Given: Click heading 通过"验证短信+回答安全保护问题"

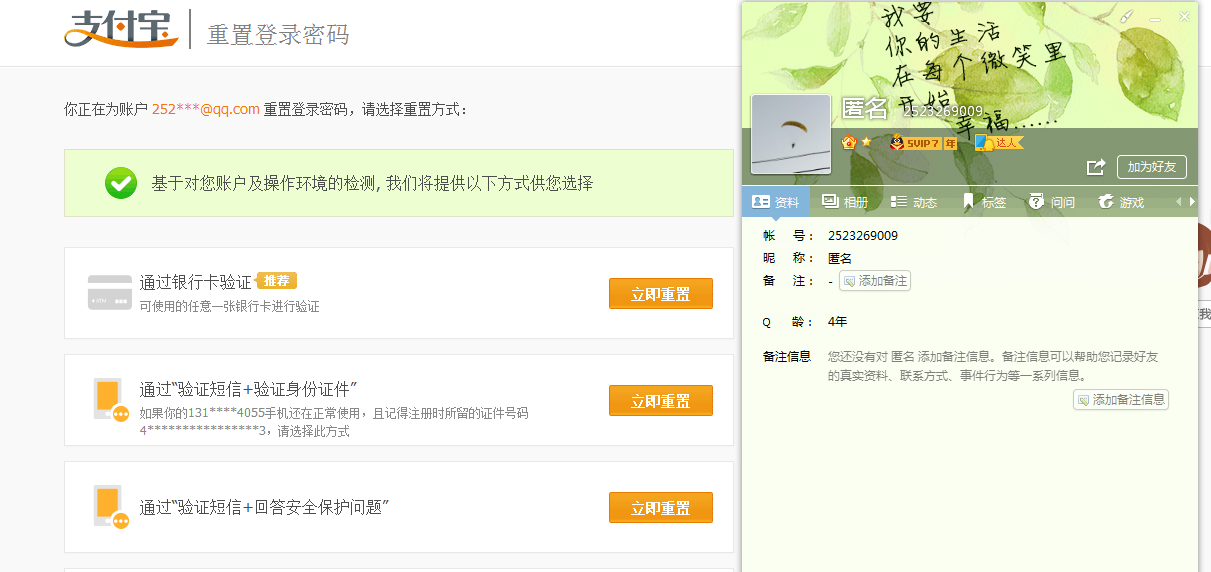Looking at the screenshot, I should pos(264,507).
